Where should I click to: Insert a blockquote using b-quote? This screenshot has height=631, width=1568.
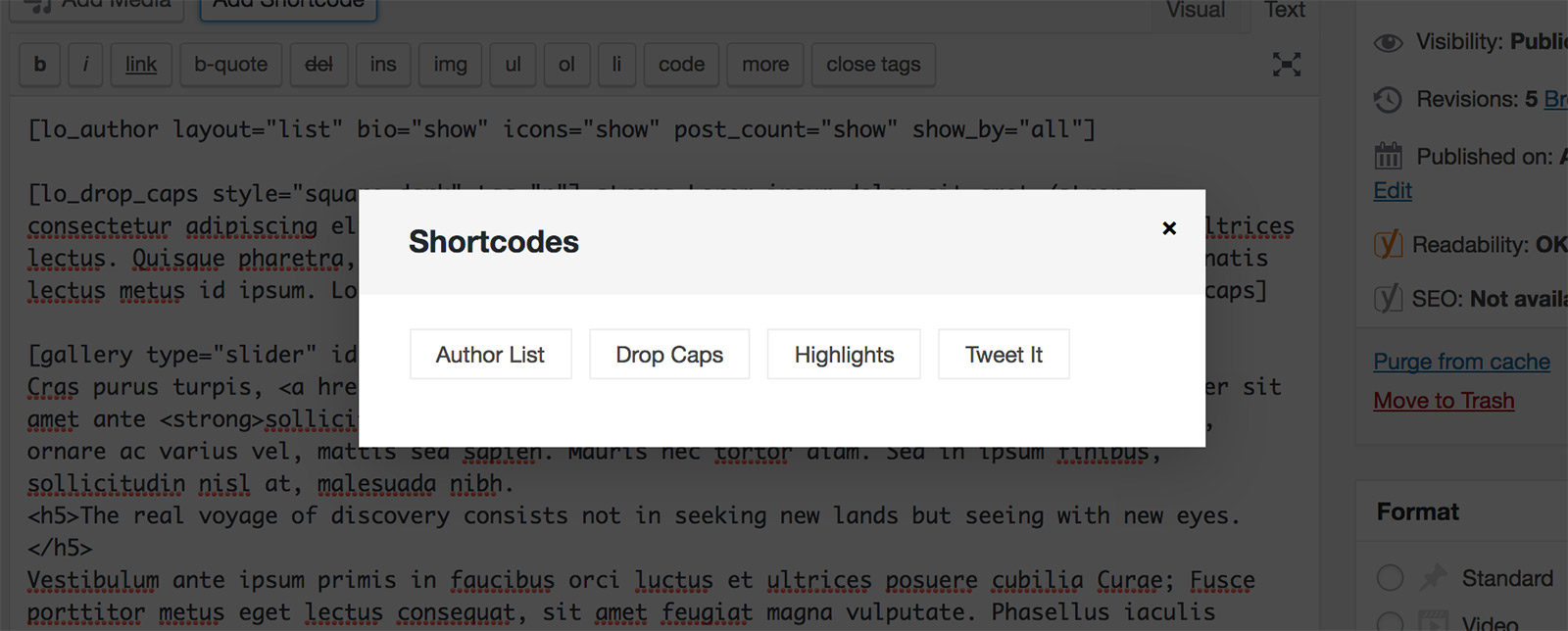(x=230, y=64)
